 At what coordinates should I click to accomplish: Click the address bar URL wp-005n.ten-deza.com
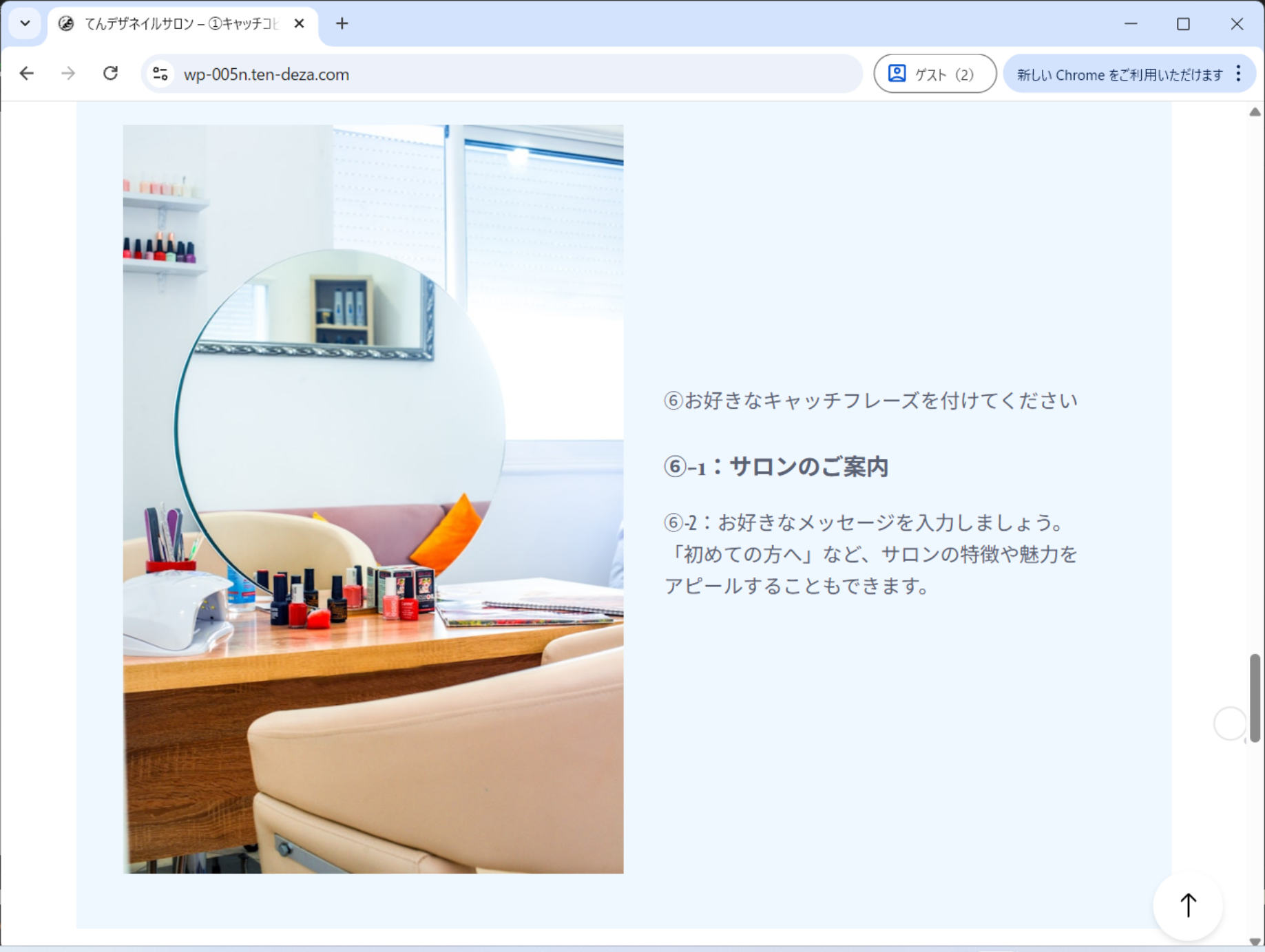pyautogui.click(x=266, y=74)
